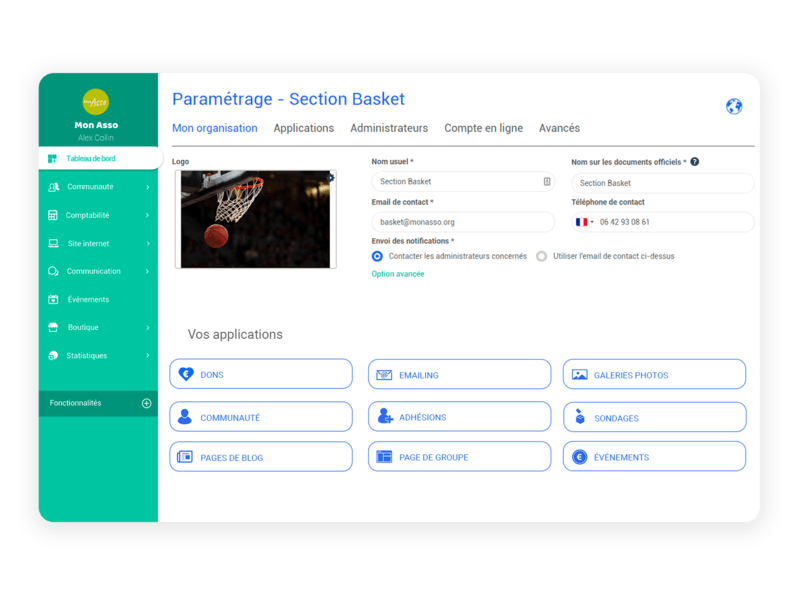Viewport: 800px width, 598px height.
Task: Open the French flag country code dropdown
Action: [585, 222]
